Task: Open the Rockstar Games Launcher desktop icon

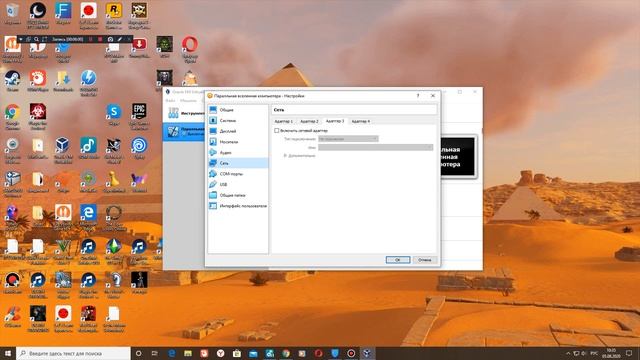Action: [114, 15]
